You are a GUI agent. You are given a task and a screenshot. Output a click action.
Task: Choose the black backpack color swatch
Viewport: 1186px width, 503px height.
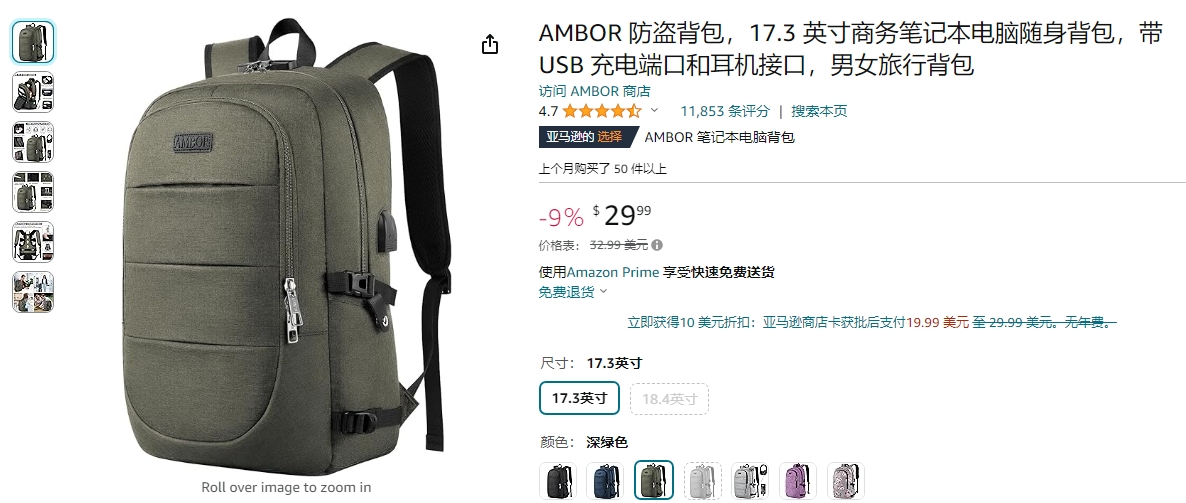coord(558,481)
